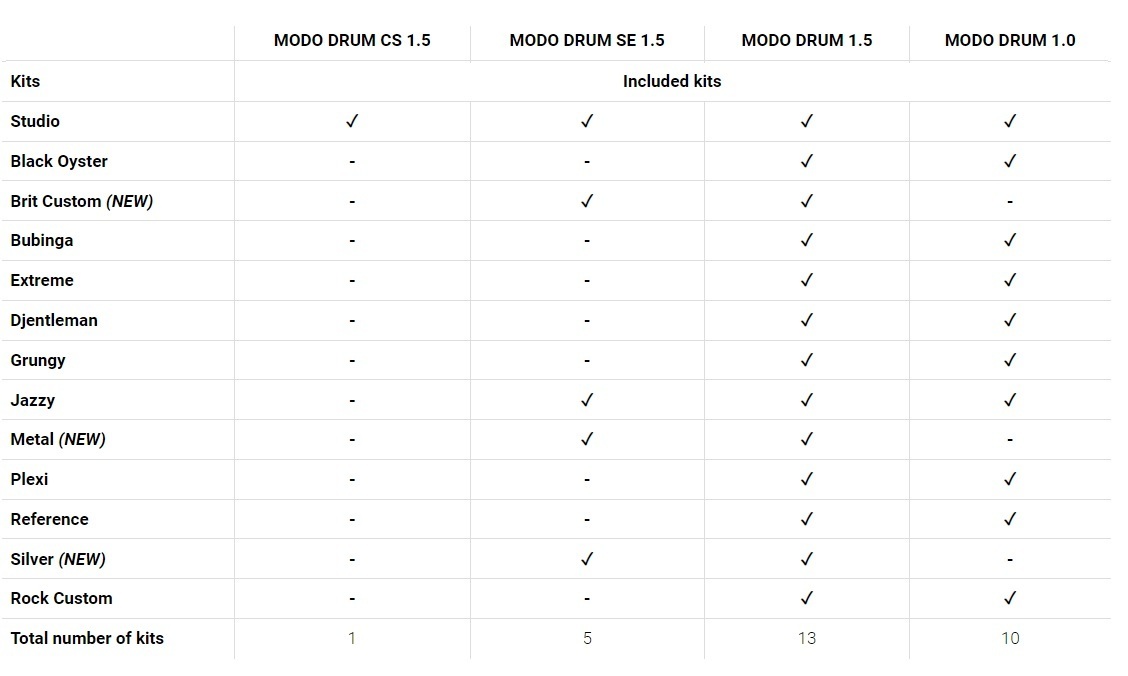
Task: Select the MODO DRUM SE 1.5 column header
Action: [x=587, y=41]
